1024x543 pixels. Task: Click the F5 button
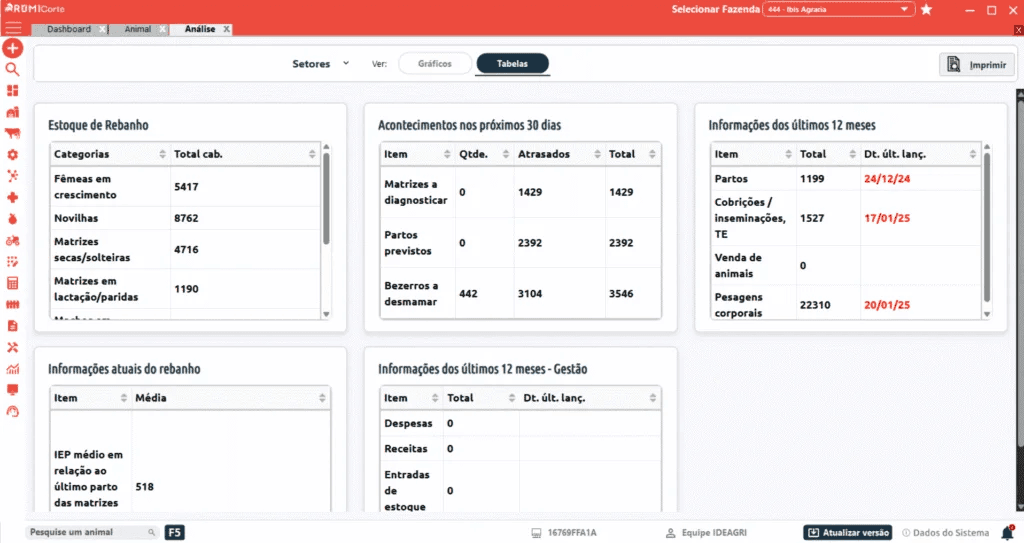click(174, 533)
